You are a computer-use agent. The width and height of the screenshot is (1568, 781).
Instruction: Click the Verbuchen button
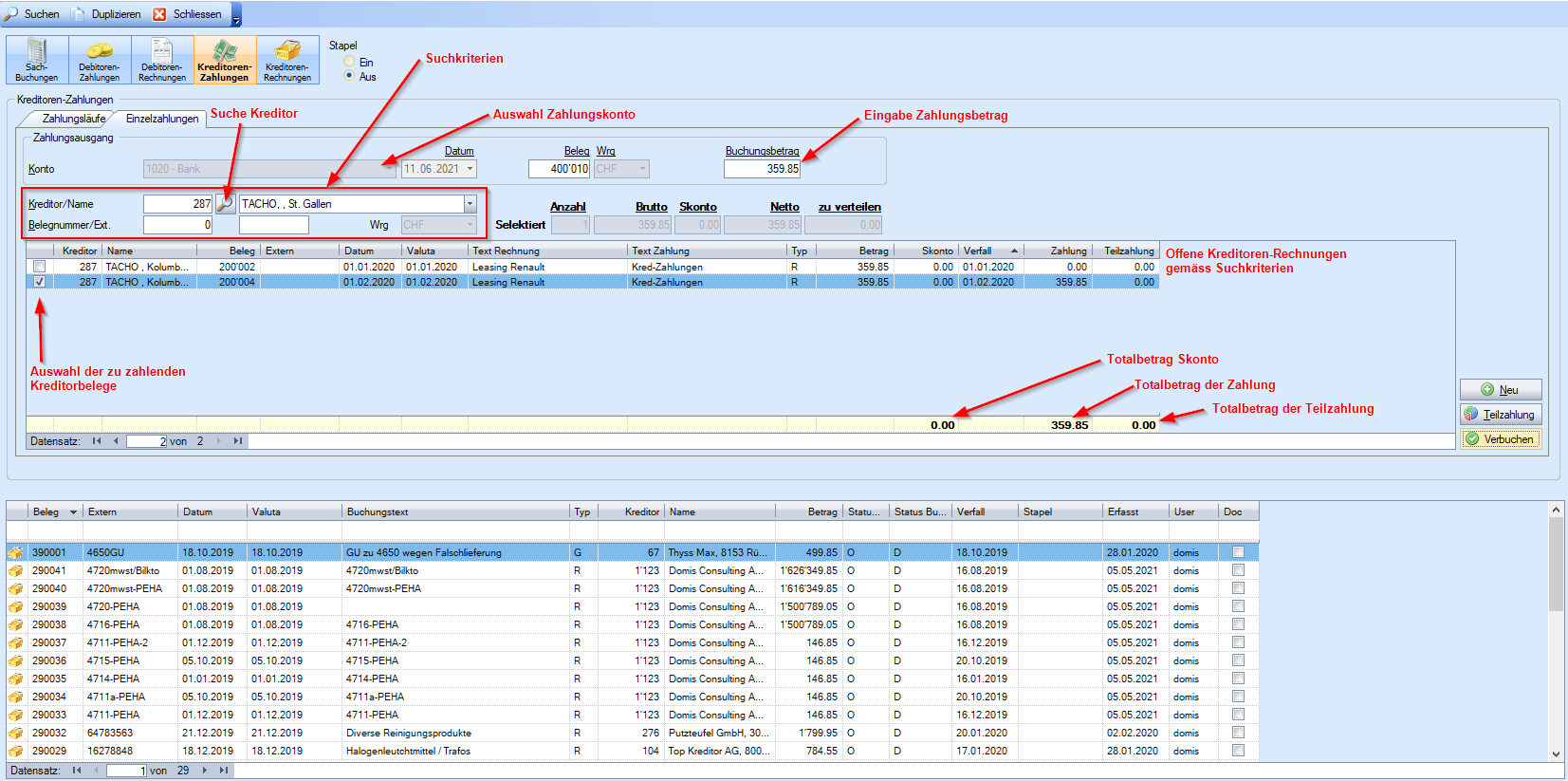point(1500,439)
